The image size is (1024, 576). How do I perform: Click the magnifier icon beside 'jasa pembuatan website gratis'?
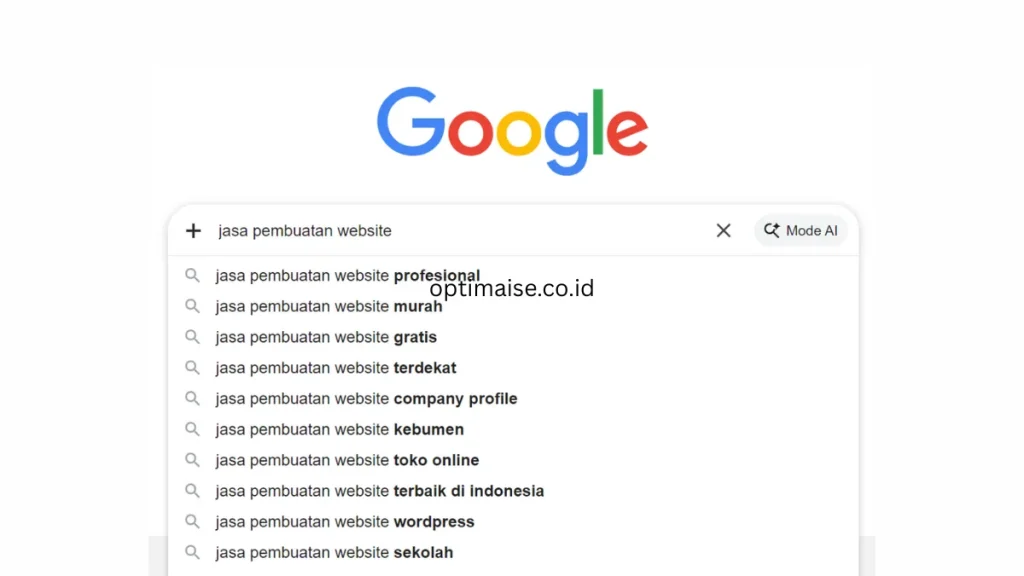pyautogui.click(x=193, y=337)
